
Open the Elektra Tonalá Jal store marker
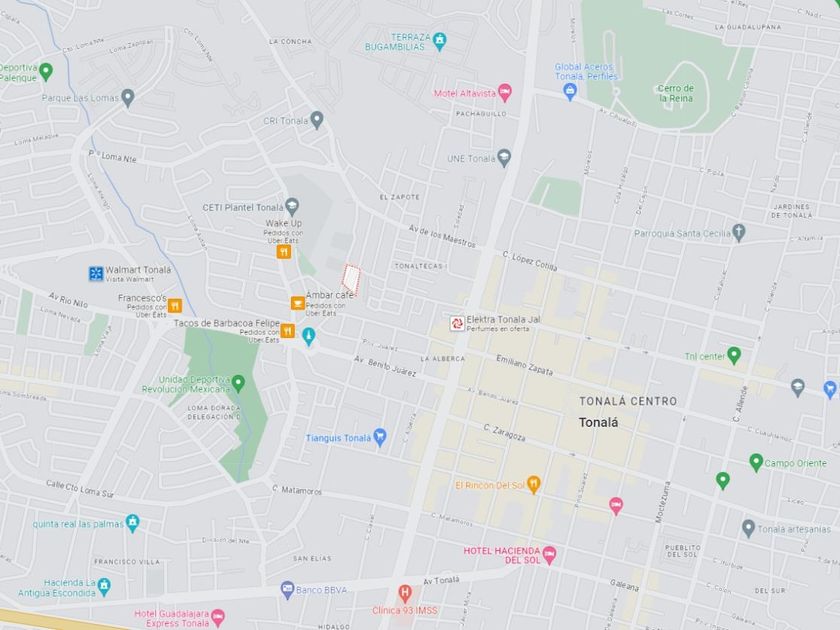pos(457,324)
